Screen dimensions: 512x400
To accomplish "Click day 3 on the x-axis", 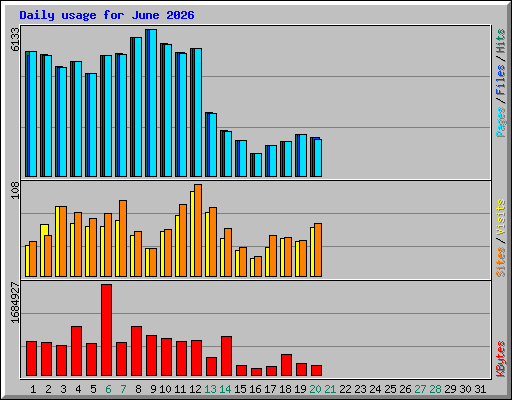I will [x=63, y=389].
